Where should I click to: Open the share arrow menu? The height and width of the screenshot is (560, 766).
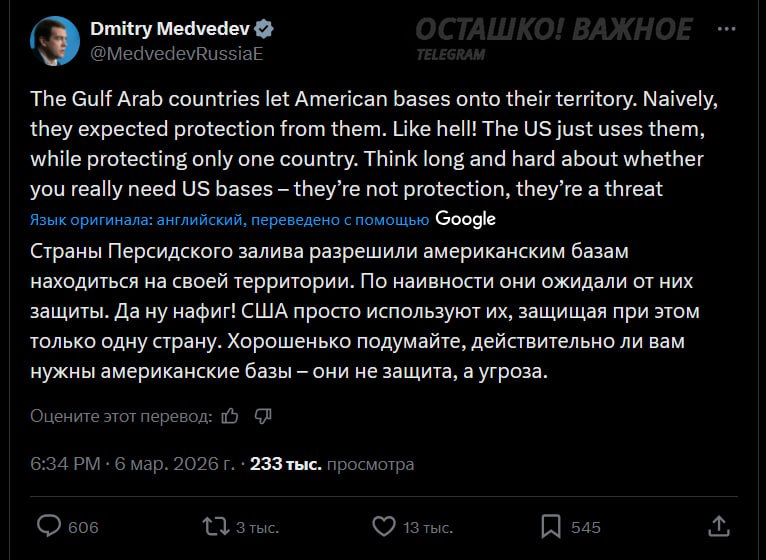click(x=718, y=526)
